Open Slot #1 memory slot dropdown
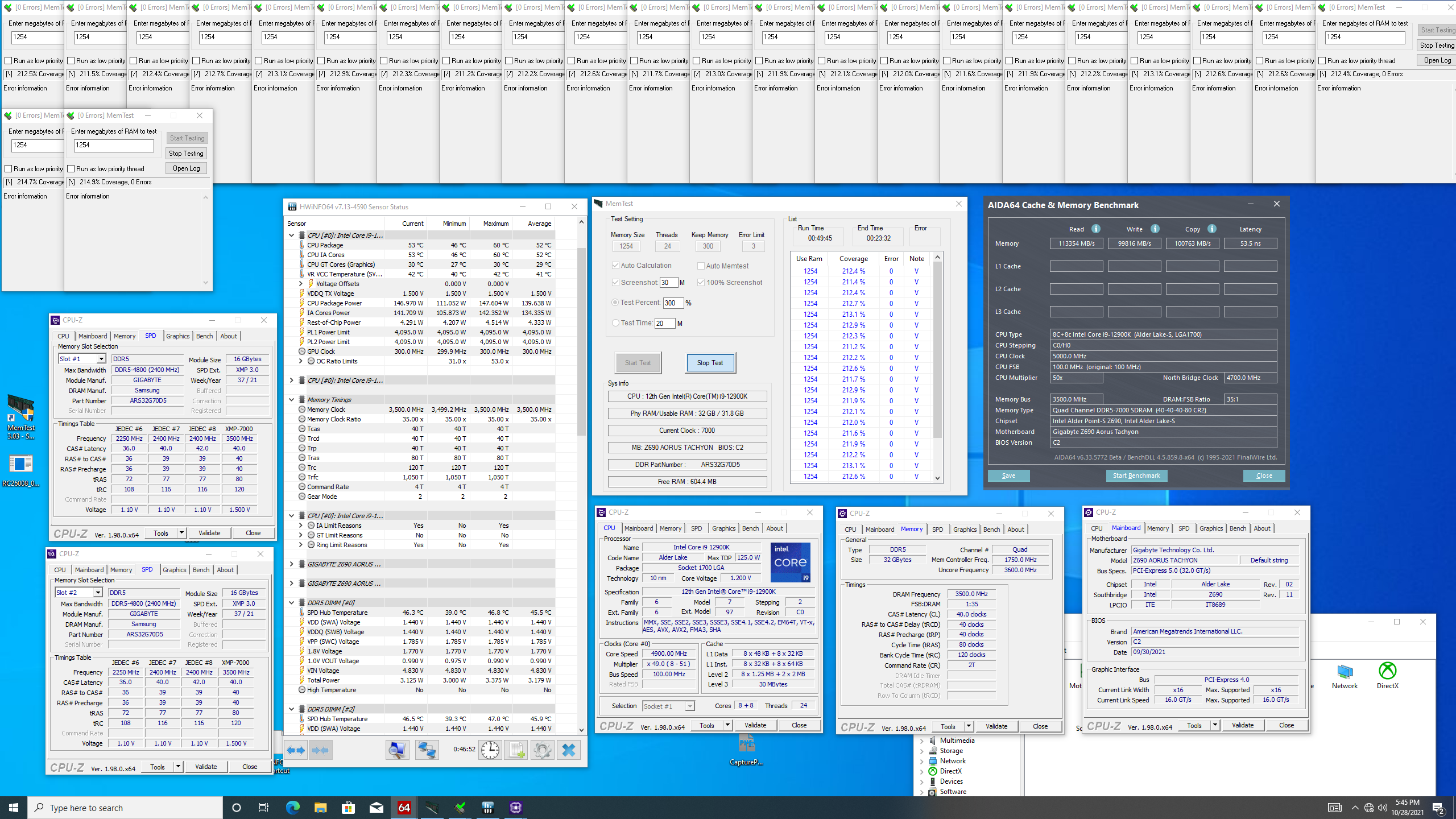This screenshot has width=1456, height=819. pyautogui.click(x=101, y=359)
